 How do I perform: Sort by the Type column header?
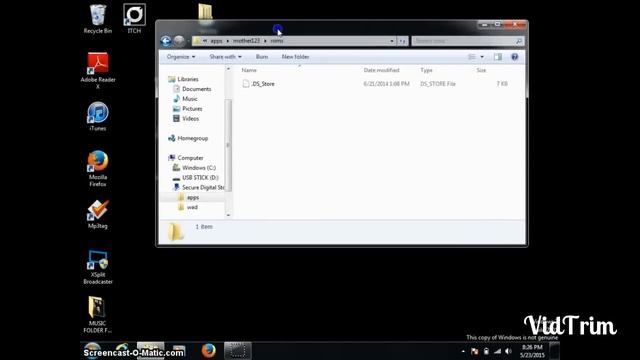(x=426, y=70)
